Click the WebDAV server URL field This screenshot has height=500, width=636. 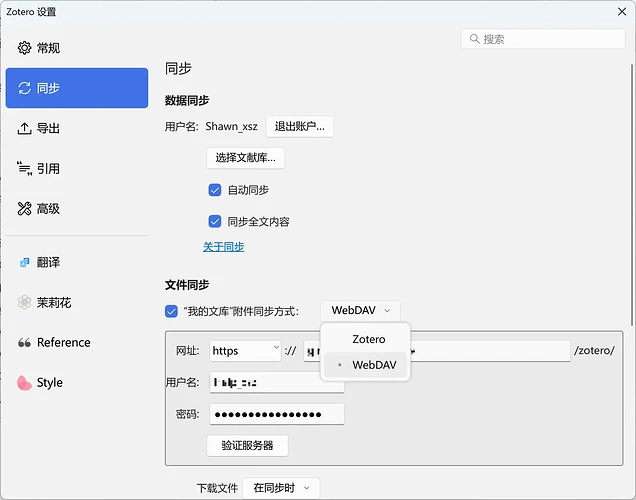(x=437, y=351)
